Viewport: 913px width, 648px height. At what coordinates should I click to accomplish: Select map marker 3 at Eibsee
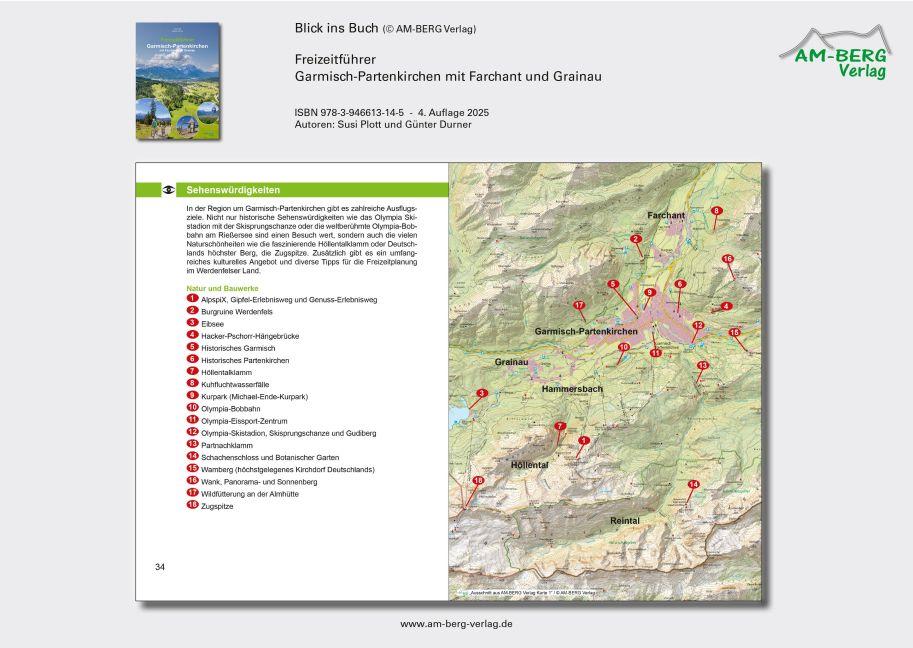pyautogui.click(x=482, y=394)
